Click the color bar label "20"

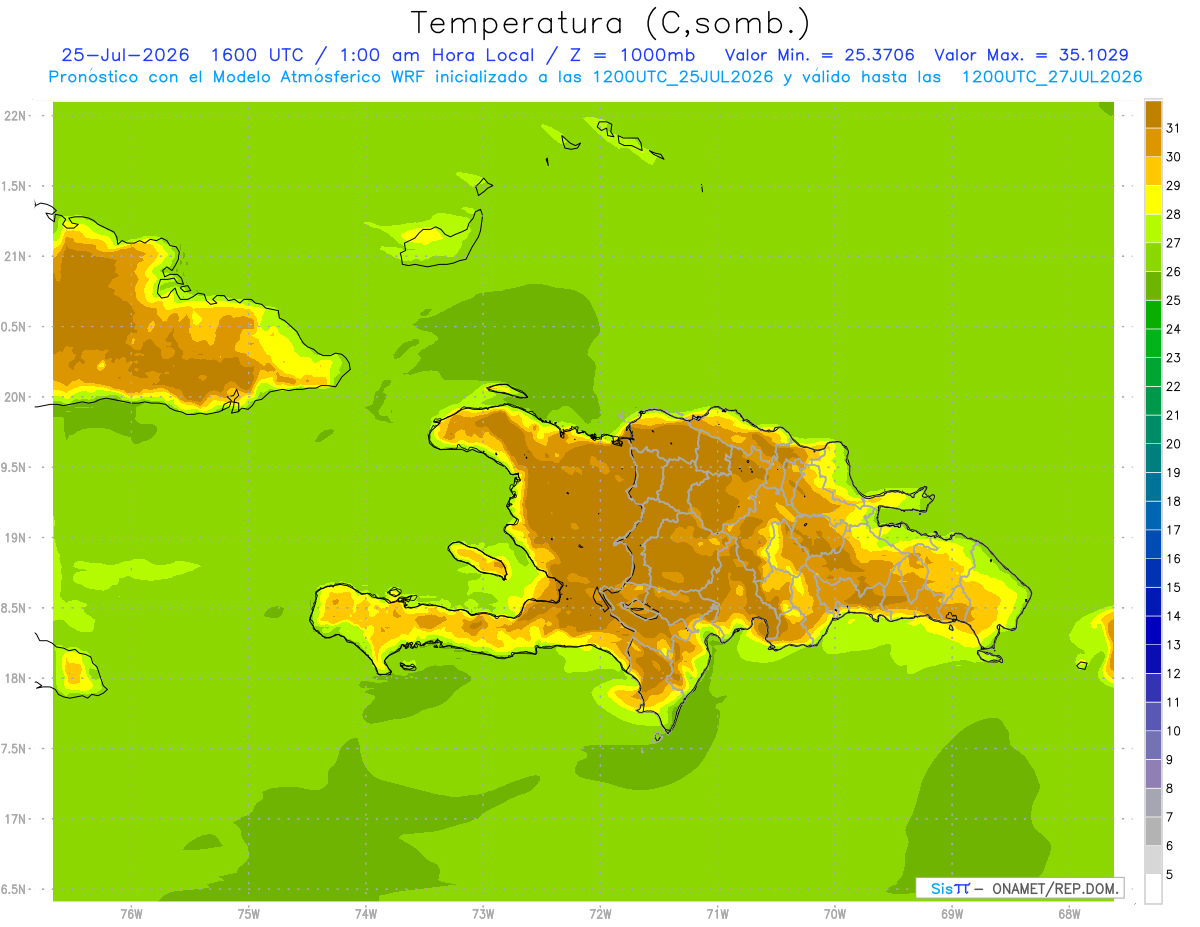(1173, 444)
